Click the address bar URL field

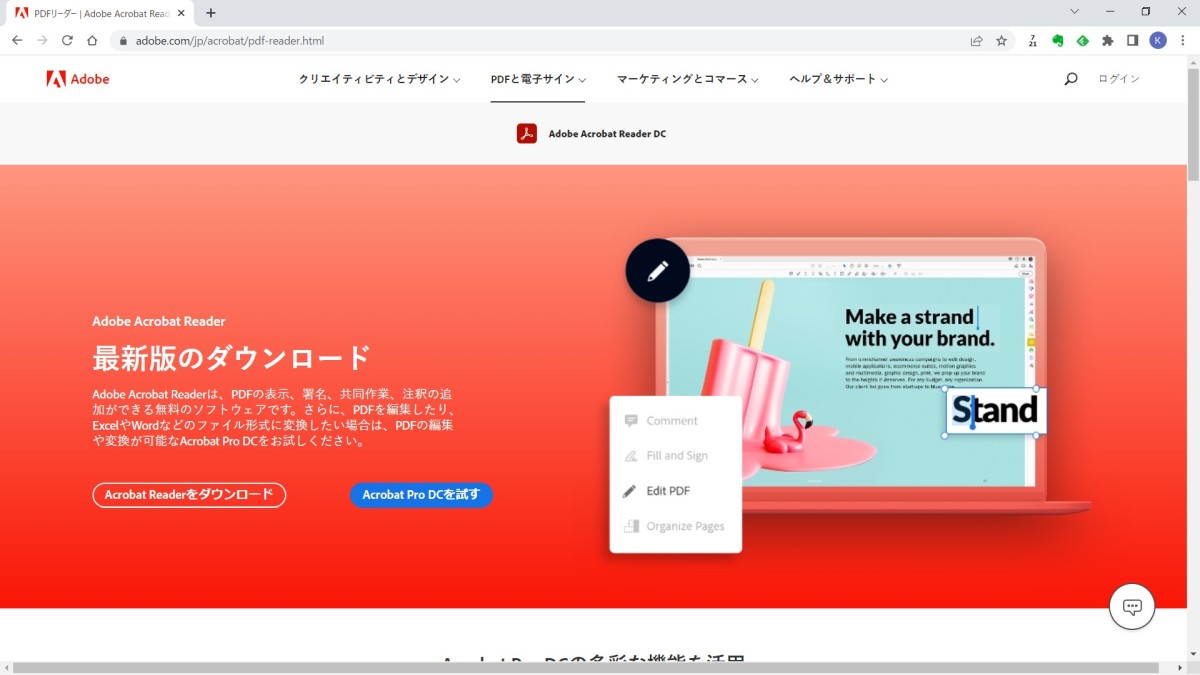541,41
